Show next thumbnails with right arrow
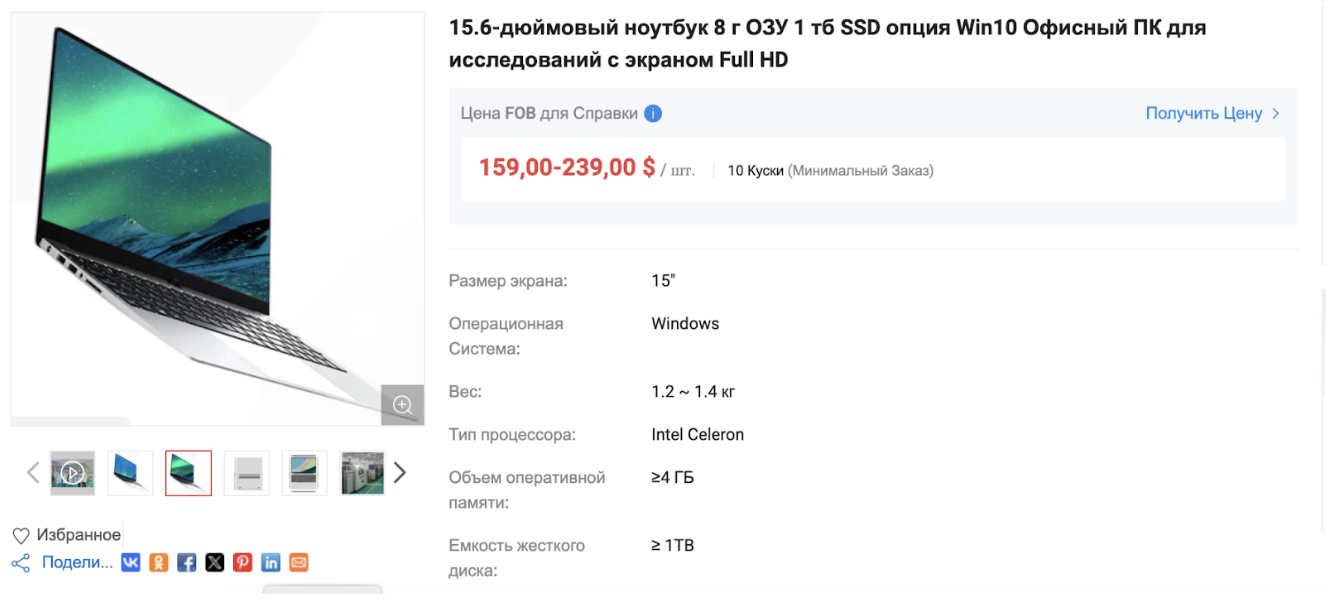The width and height of the screenshot is (1326, 600). click(400, 473)
